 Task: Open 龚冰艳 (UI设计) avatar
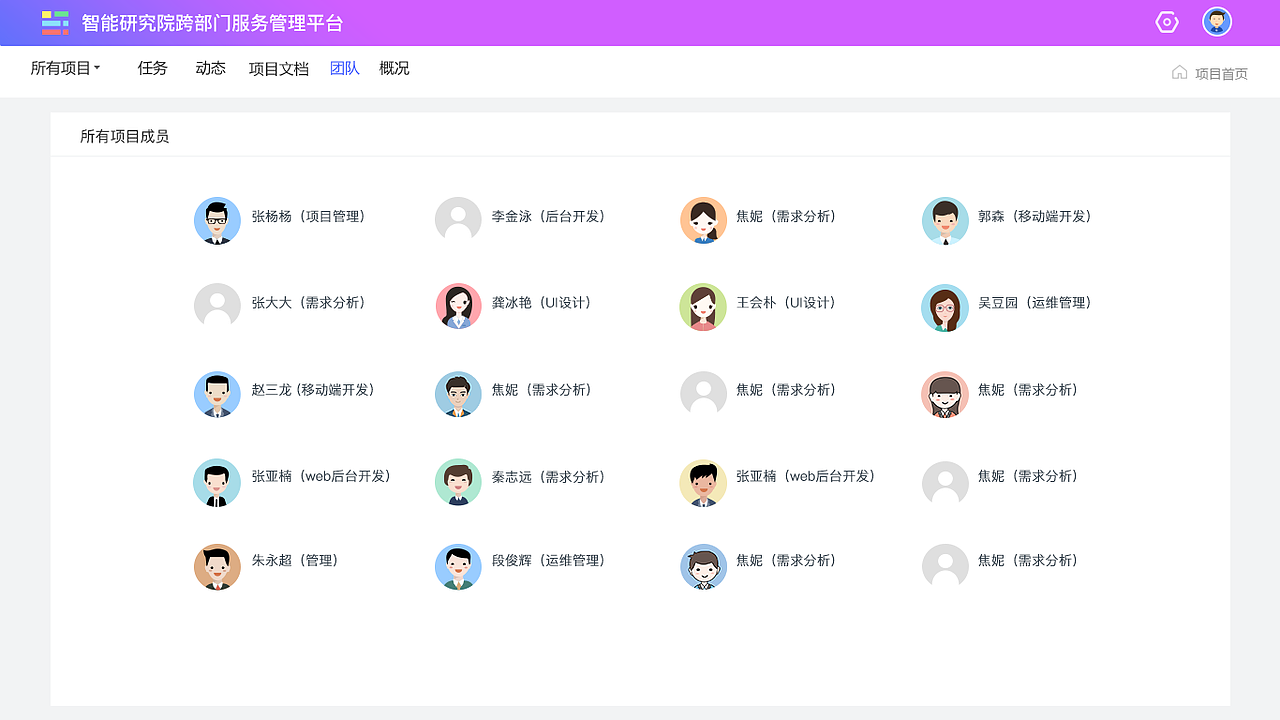tap(458, 307)
